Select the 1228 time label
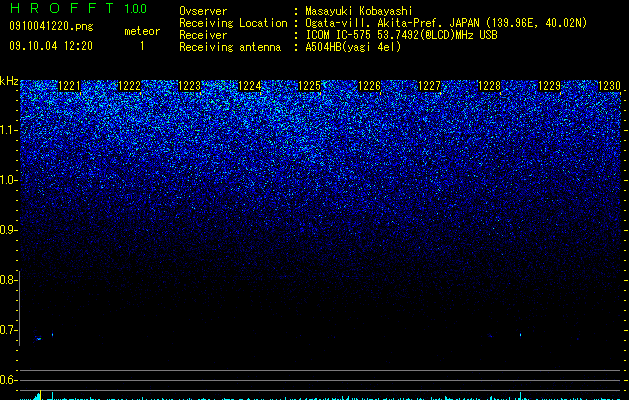The height and width of the screenshot is (400, 629). coord(489,86)
